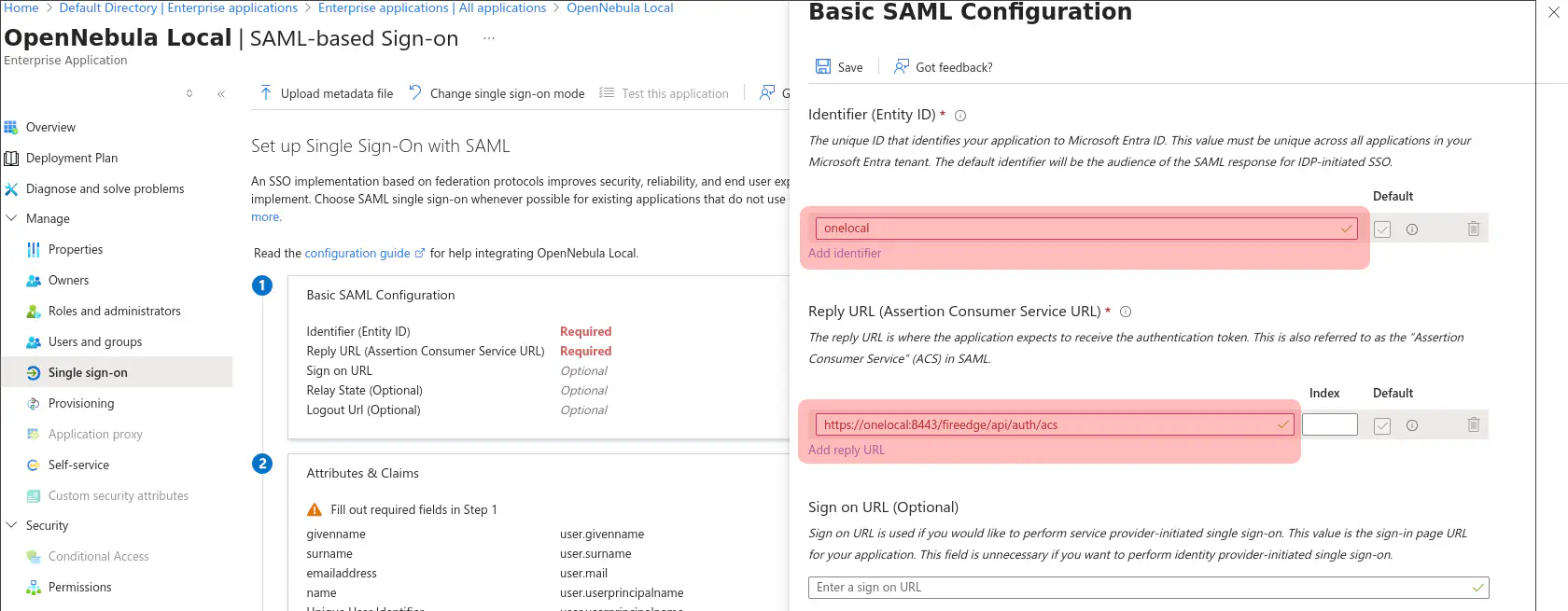Click Add identifier link
Viewport: 1568px width, 611px height.
[845, 253]
